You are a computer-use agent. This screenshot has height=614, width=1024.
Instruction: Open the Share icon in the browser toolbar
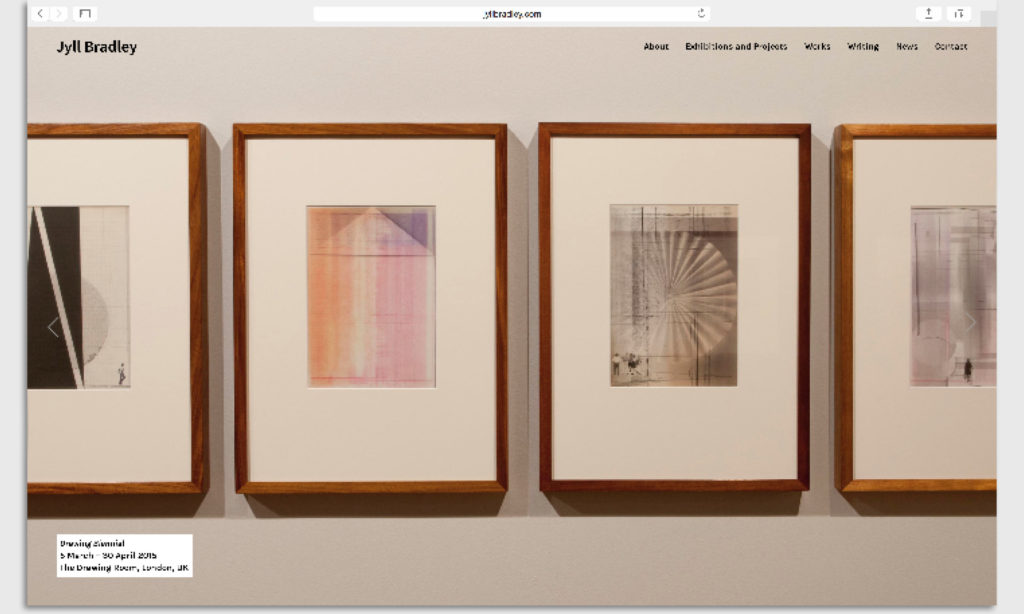pos(928,14)
